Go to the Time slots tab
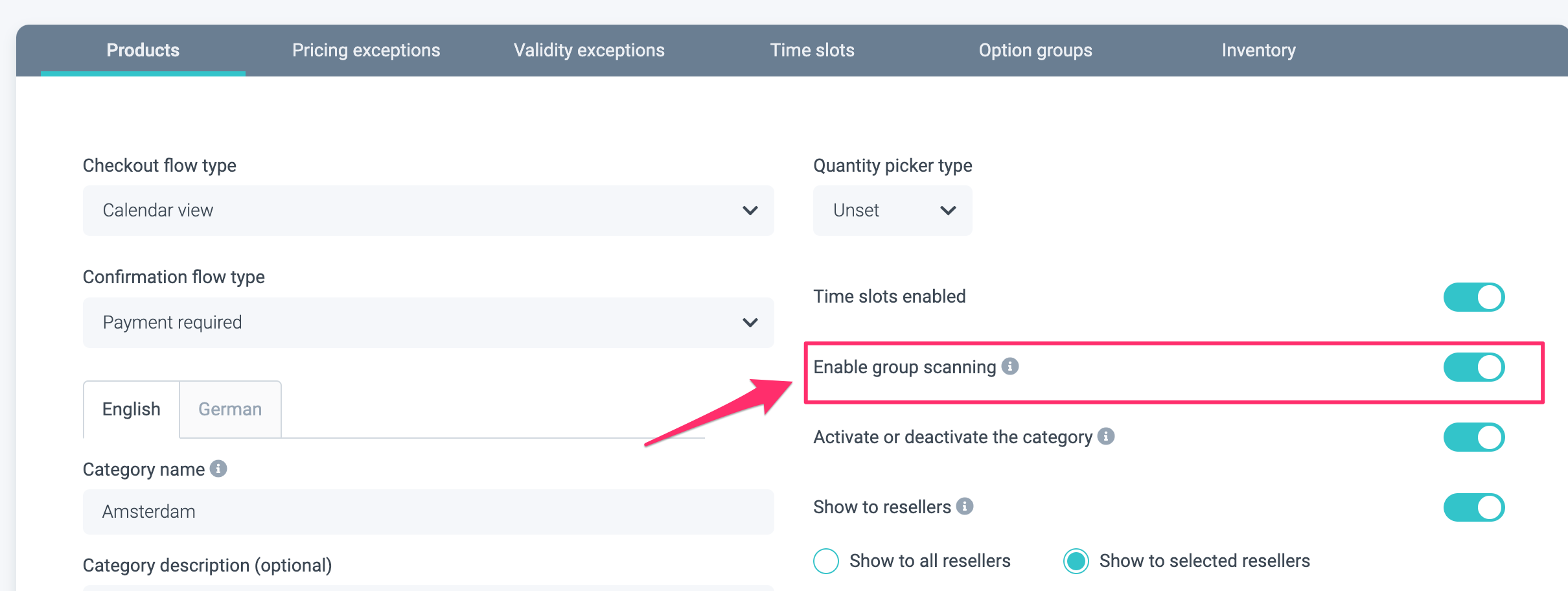 tap(812, 51)
